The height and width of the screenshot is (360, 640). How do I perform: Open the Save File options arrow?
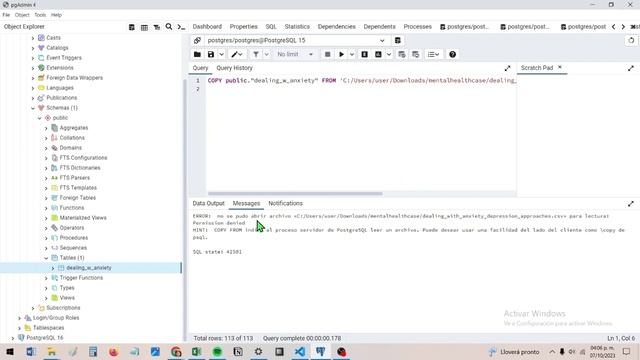click(221, 54)
